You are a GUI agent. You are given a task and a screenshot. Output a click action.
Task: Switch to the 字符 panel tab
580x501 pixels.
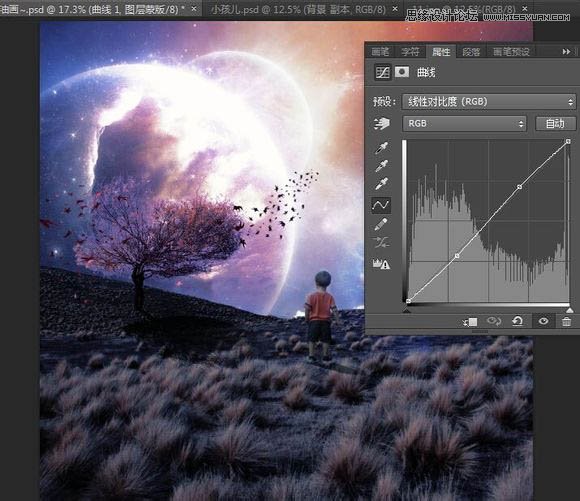tap(411, 52)
